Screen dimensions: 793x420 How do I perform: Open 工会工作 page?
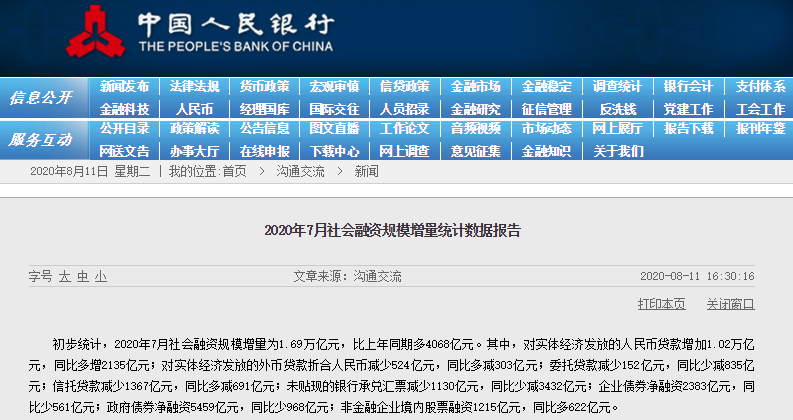click(761, 109)
